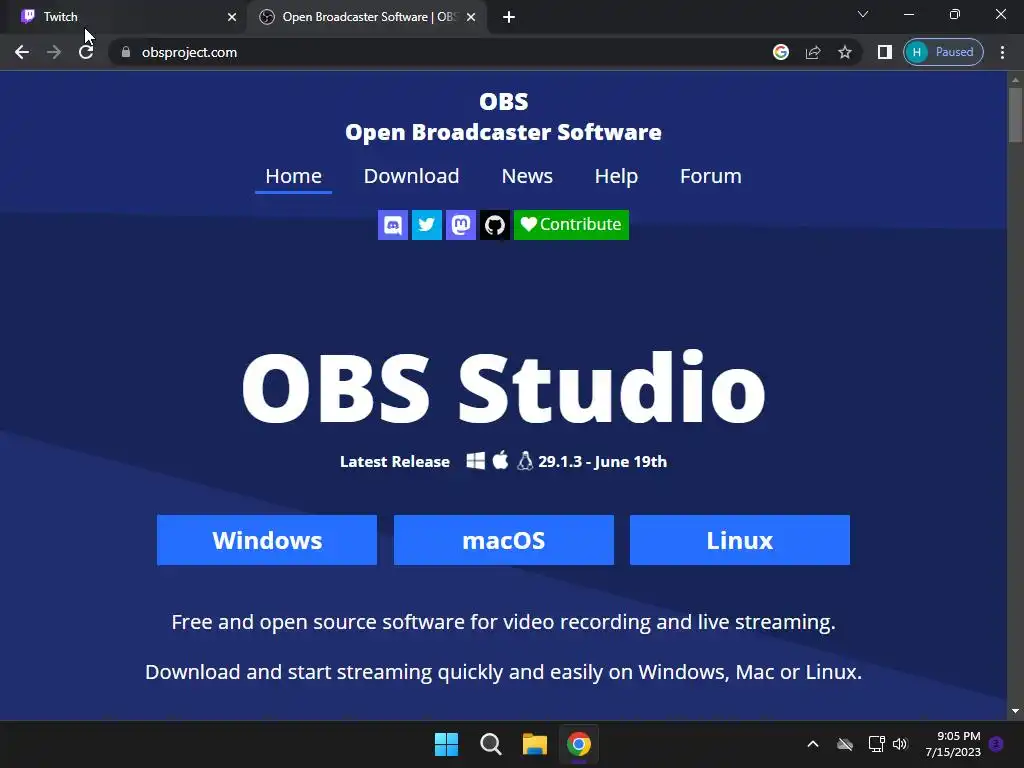Open the Help nav item
This screenshot has width=1024, height=768.
(616, 176)
